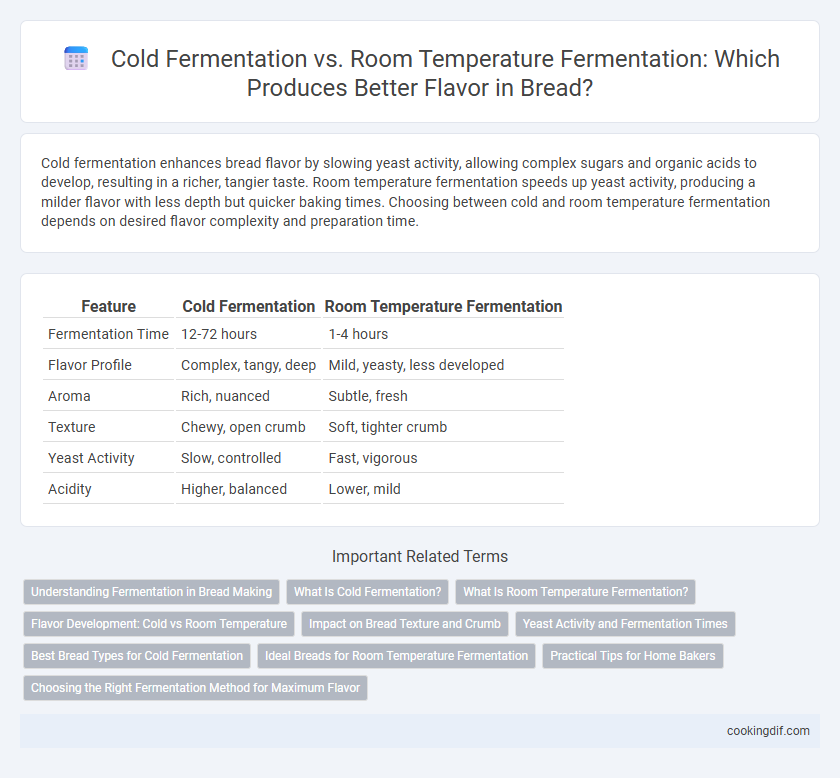840x778 pixels.
Task: Click the Acidity row label
Action: [70, 489]
